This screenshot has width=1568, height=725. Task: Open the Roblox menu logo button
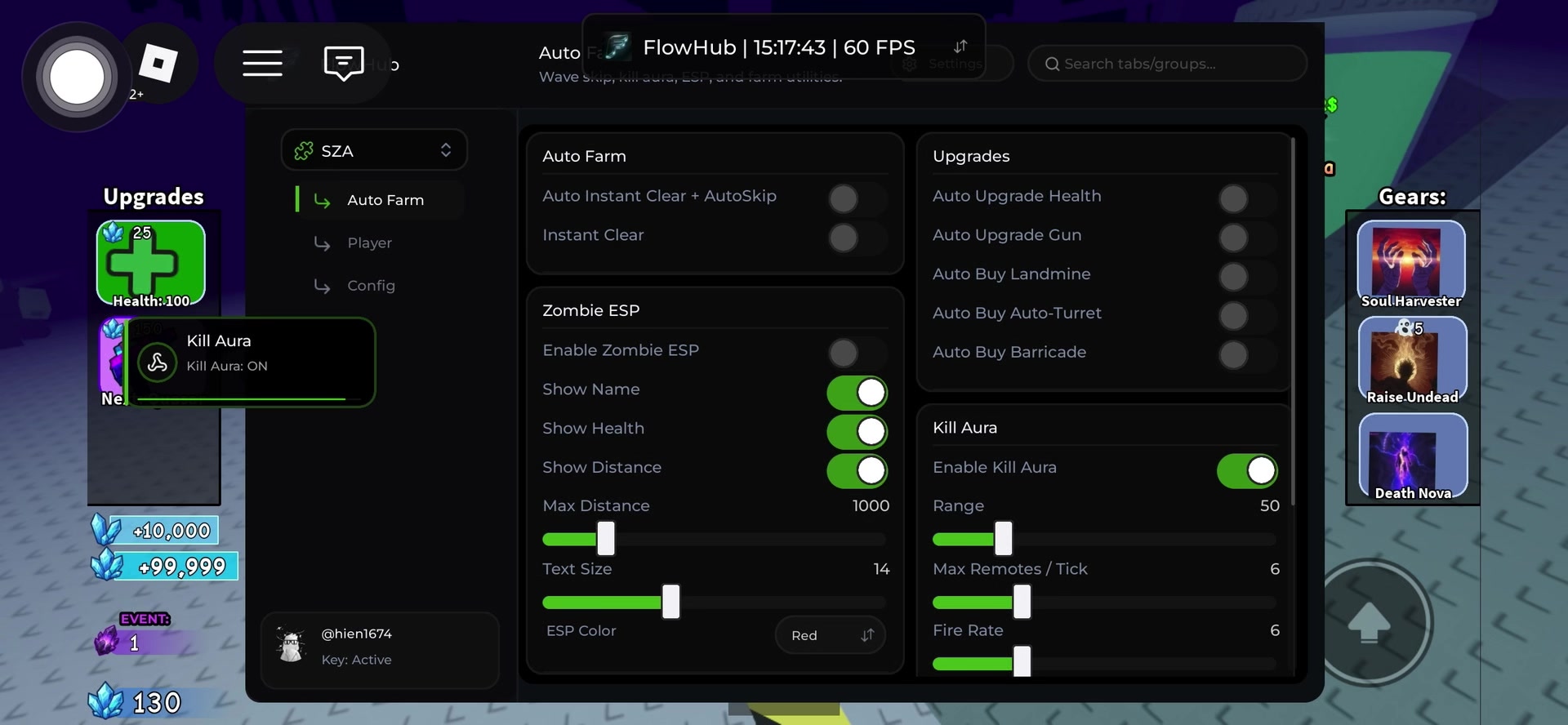158,63
